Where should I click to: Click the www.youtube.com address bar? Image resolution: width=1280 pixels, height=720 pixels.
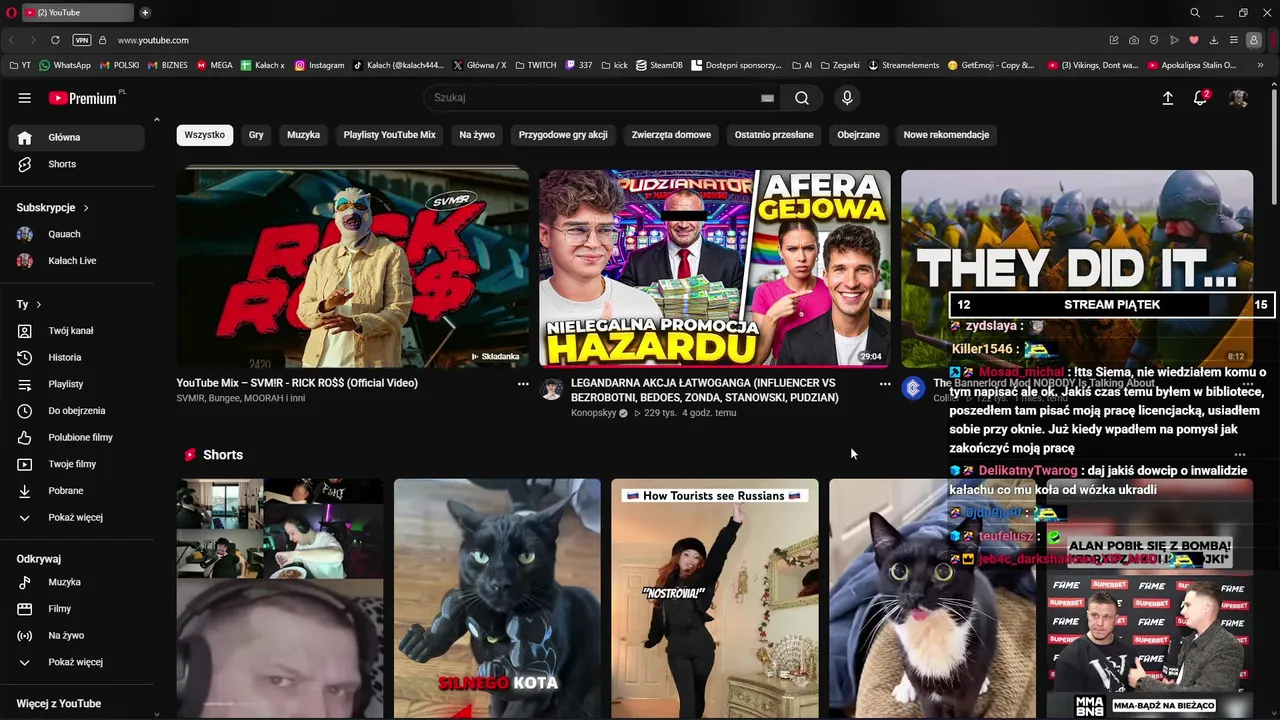(x=153, y=40)
